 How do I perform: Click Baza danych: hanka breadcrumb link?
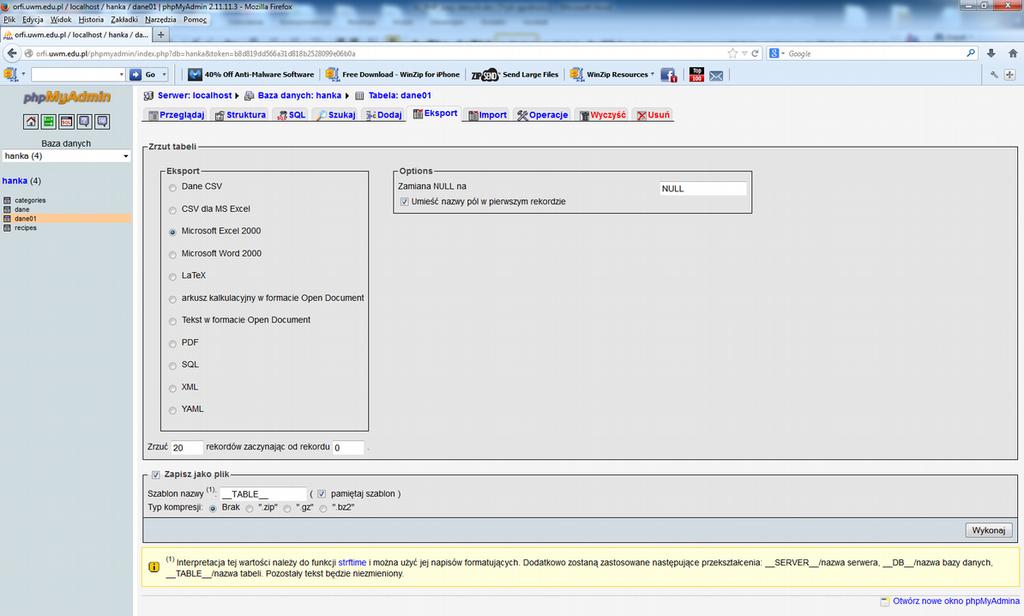click(x=299, y=95)
